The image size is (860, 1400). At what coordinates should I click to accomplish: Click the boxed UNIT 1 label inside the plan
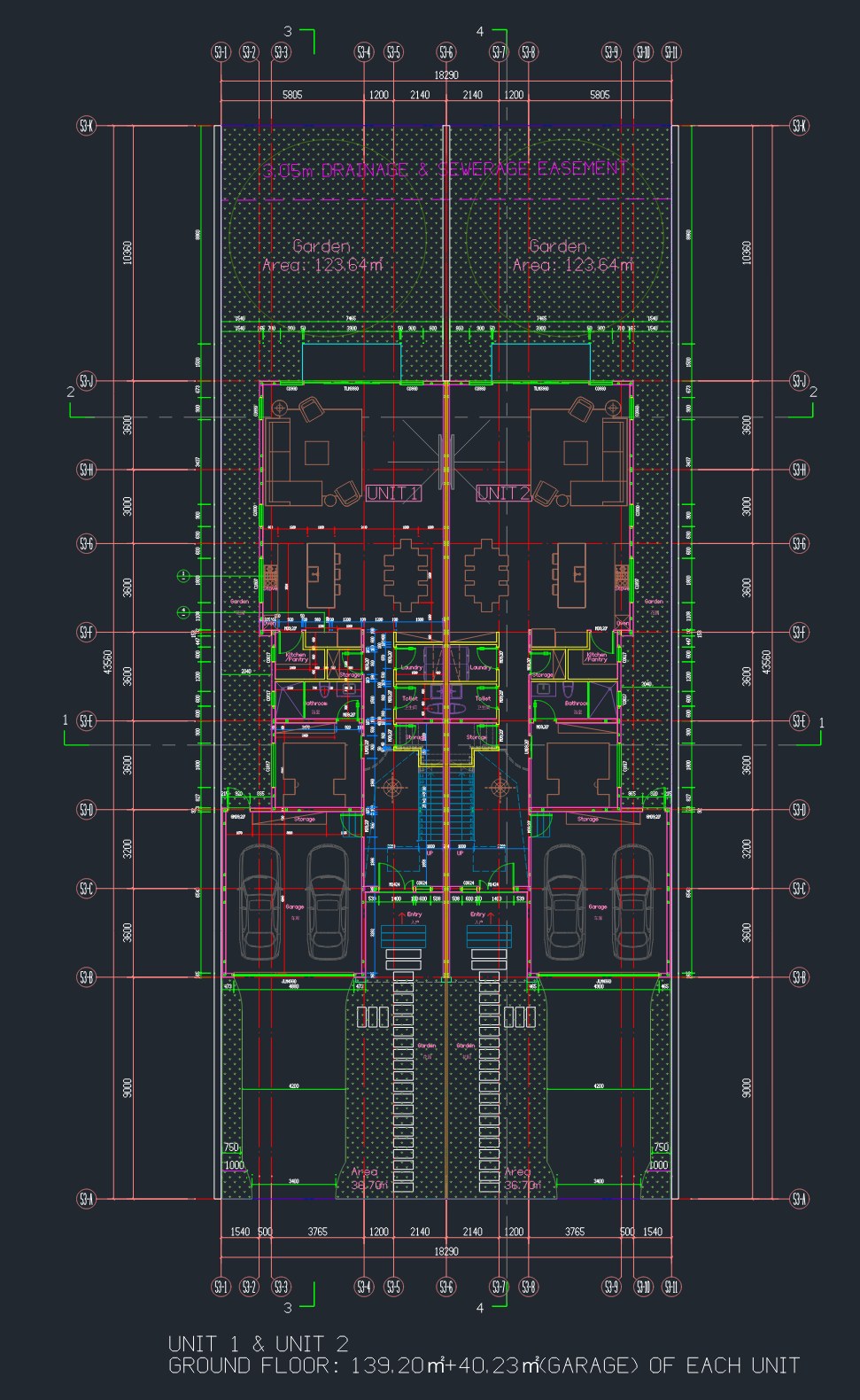pos(392,494)
